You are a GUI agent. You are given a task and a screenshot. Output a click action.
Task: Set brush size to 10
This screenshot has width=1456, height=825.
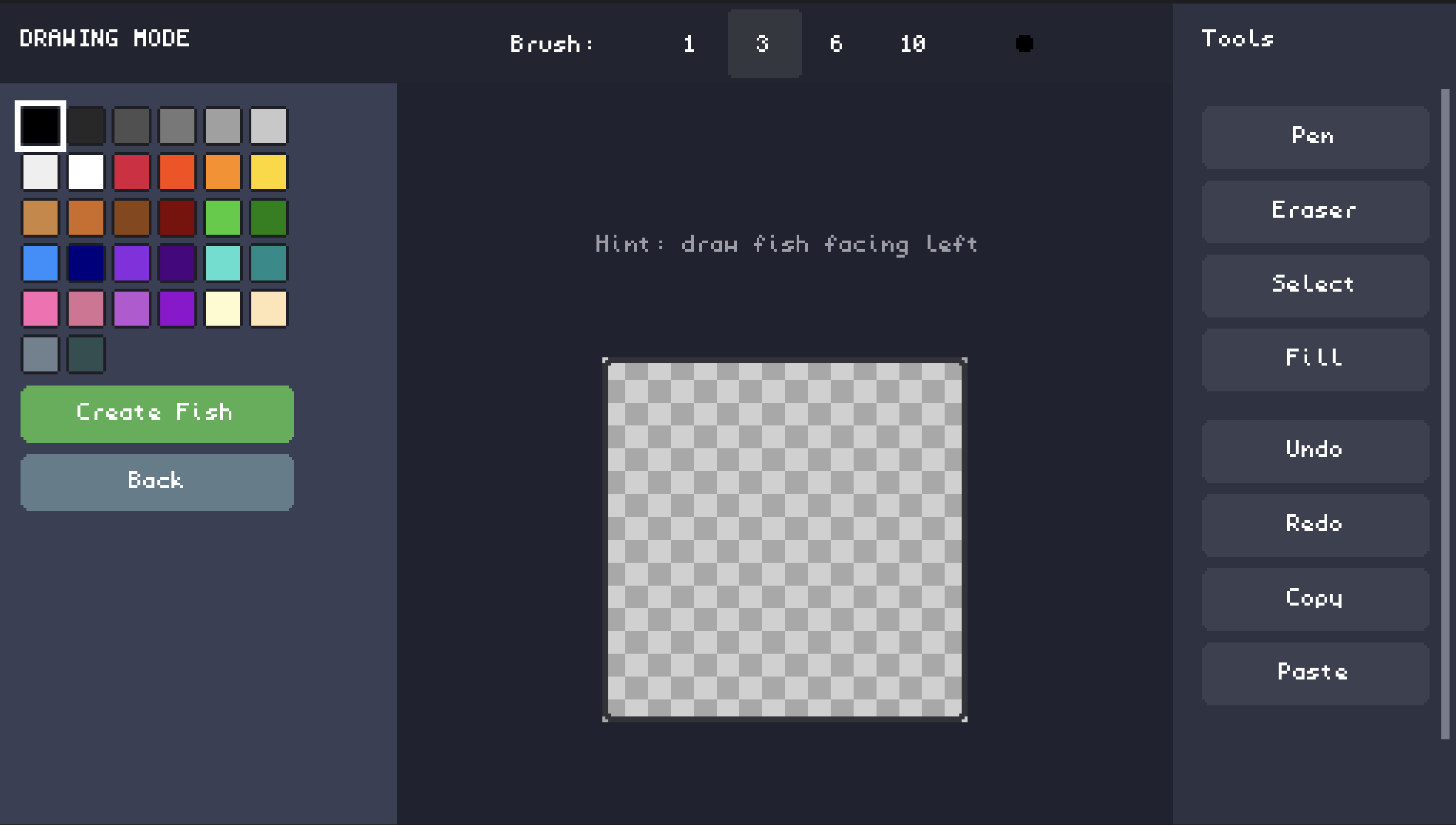coord(912,44)
